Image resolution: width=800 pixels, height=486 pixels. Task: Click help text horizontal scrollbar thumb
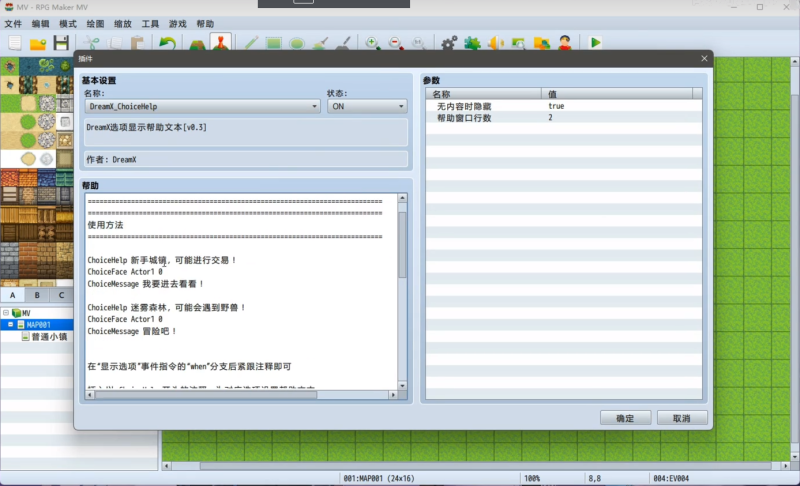coord(206,395)
